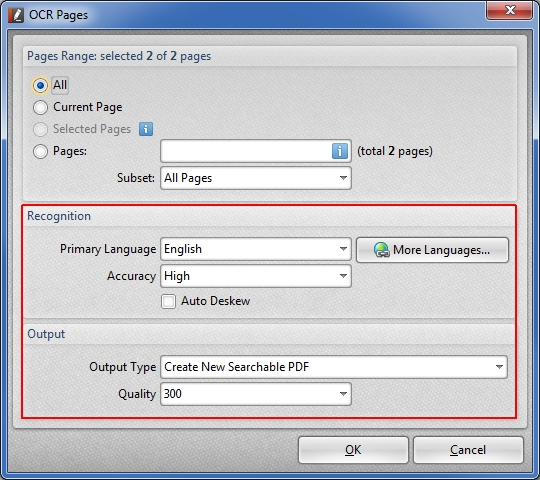
Task: Click the info icon beside Selected Pages
Action: coord(146,129)
